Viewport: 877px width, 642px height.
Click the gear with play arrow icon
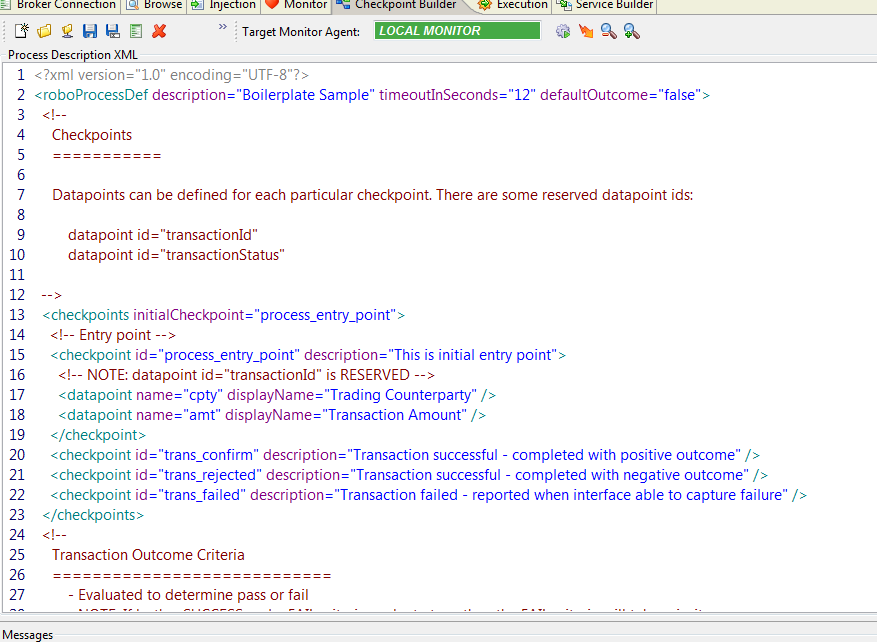(563, 31)
